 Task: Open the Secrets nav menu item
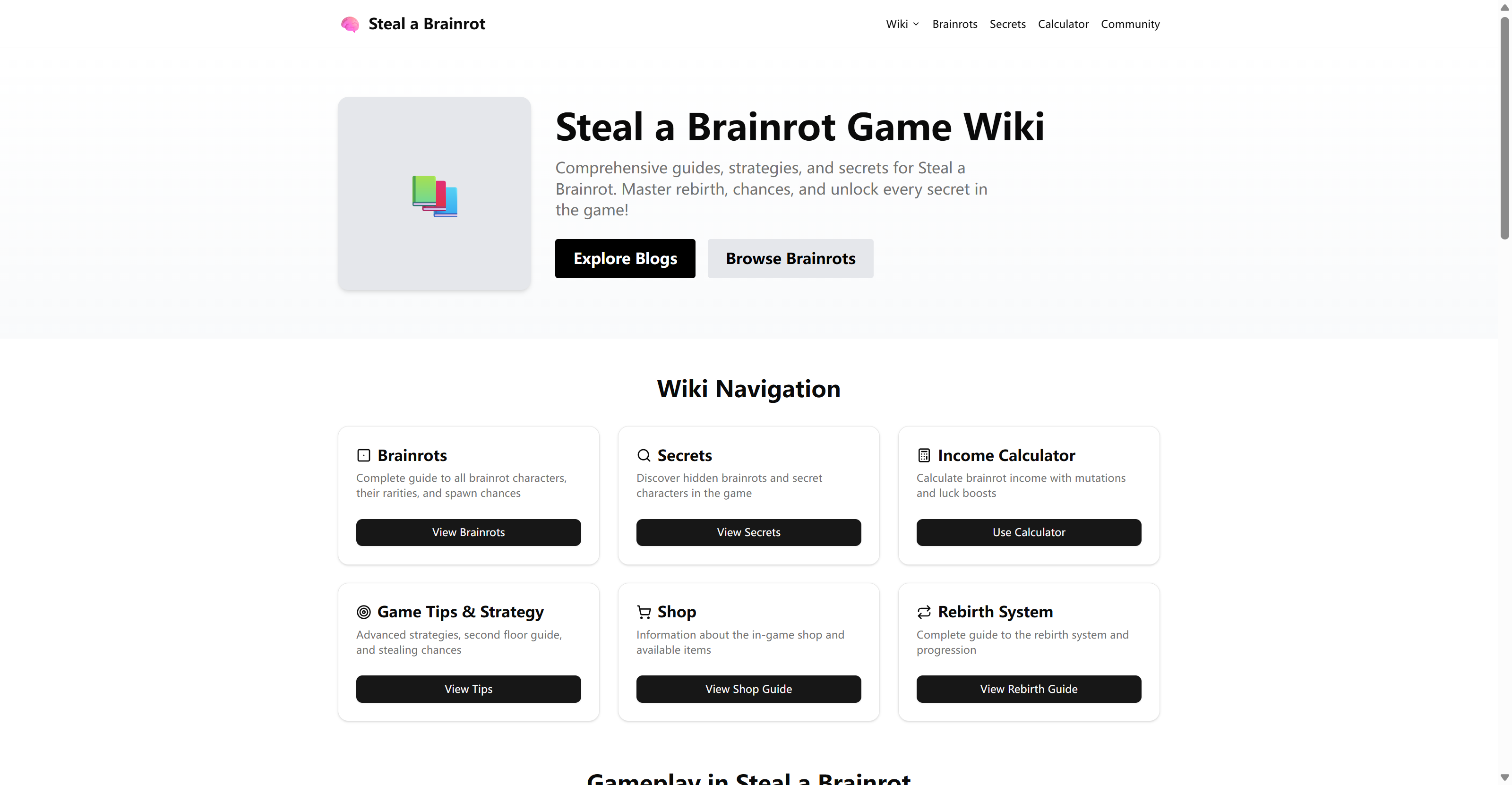pyautogui.click(x=1007, y=24)
